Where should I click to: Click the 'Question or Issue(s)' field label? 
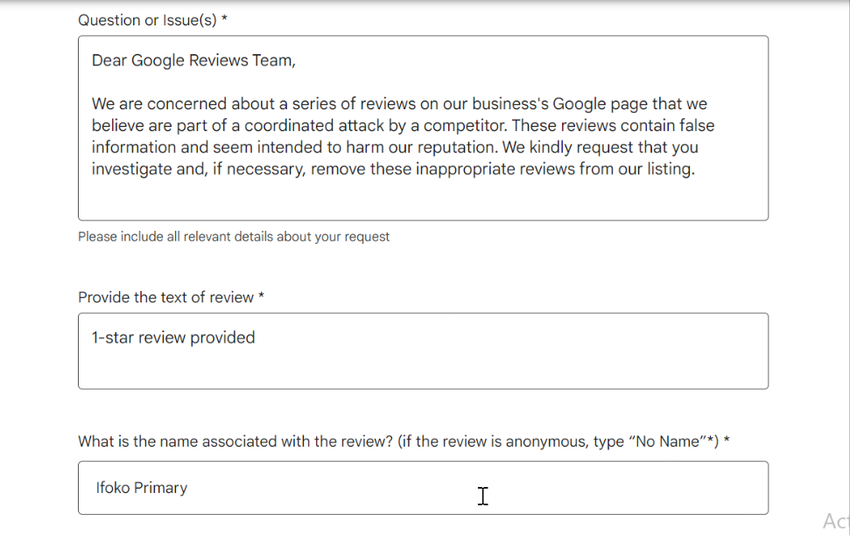[x=148, y=20]
